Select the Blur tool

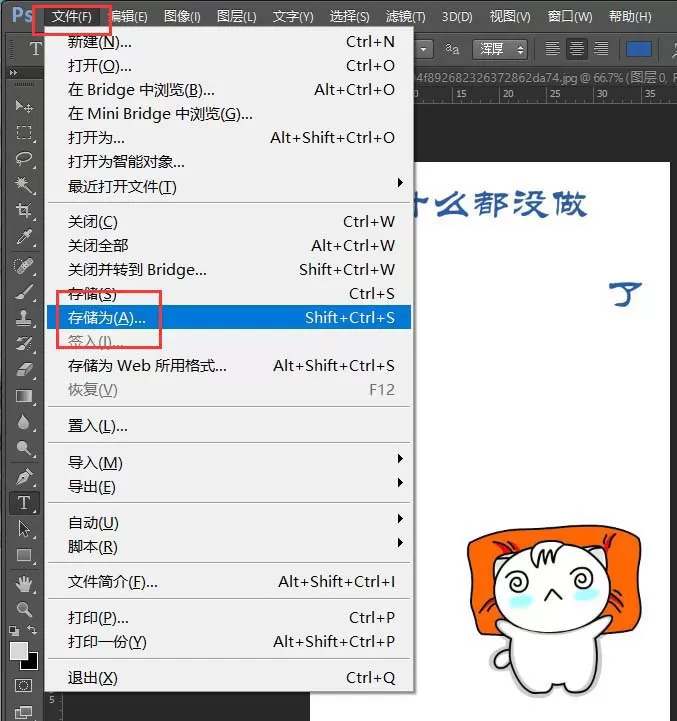coord(23,422)
